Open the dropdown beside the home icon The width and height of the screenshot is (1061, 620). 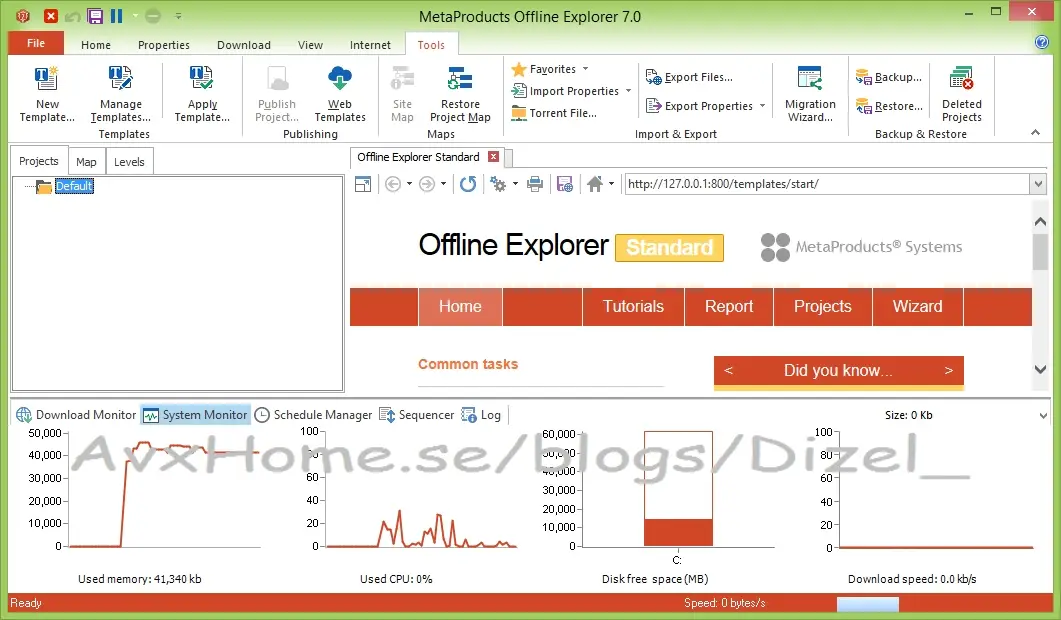click(611, 184)
